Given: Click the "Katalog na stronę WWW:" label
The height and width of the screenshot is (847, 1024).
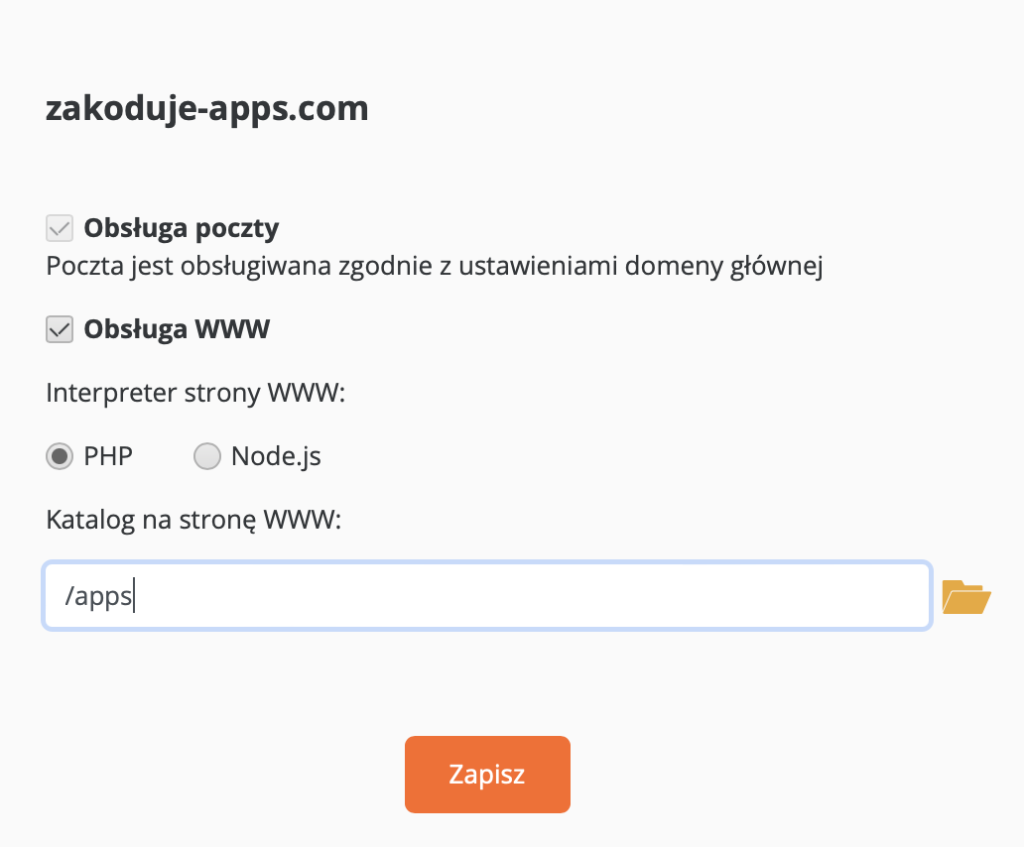Looking at the screenshot, I should point(193,520).
